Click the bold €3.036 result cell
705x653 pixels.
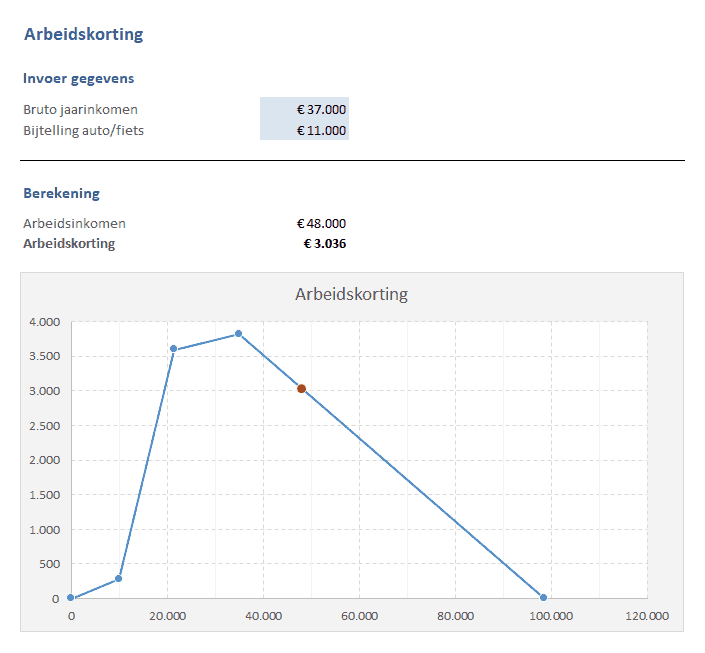pyautogui.click(x=325, y=243)
